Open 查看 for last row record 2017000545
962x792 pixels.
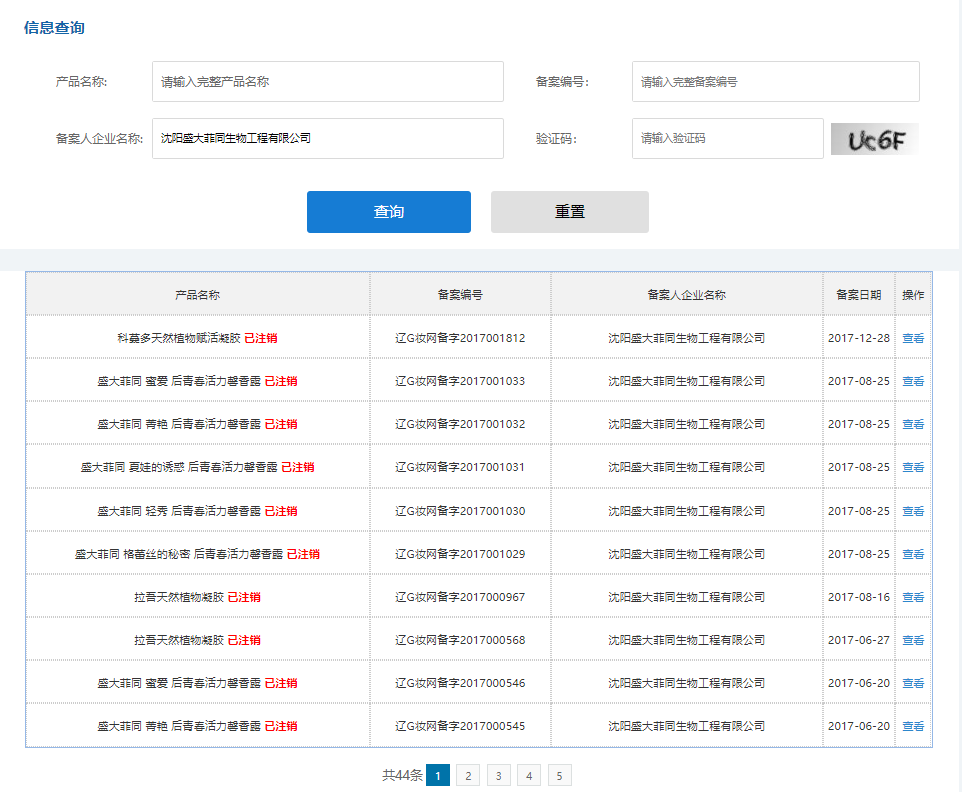913,726
